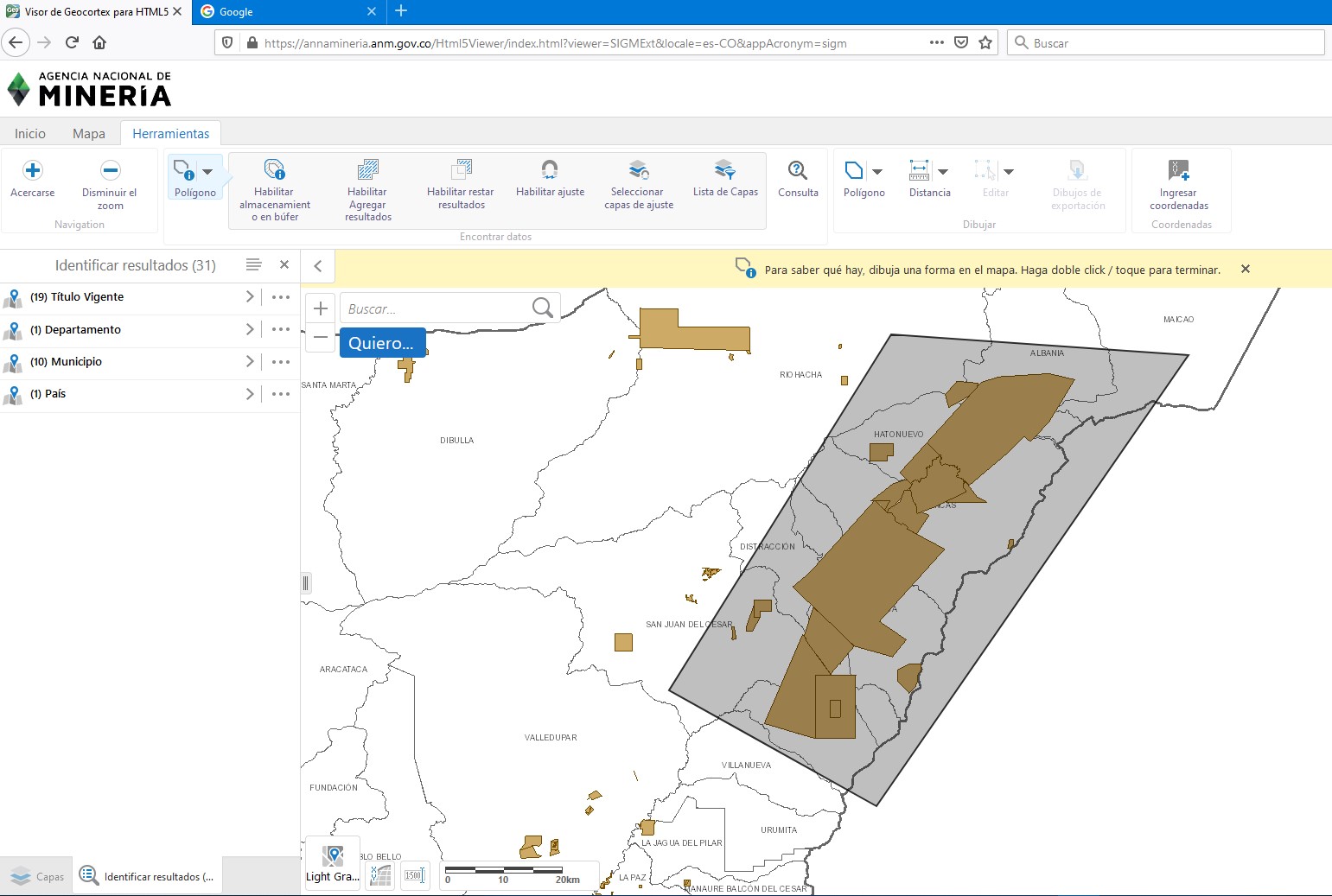Click the Quiero... button
Image resolution: width=1332 pixels, height=896 pixels.
tap(382, 343)
